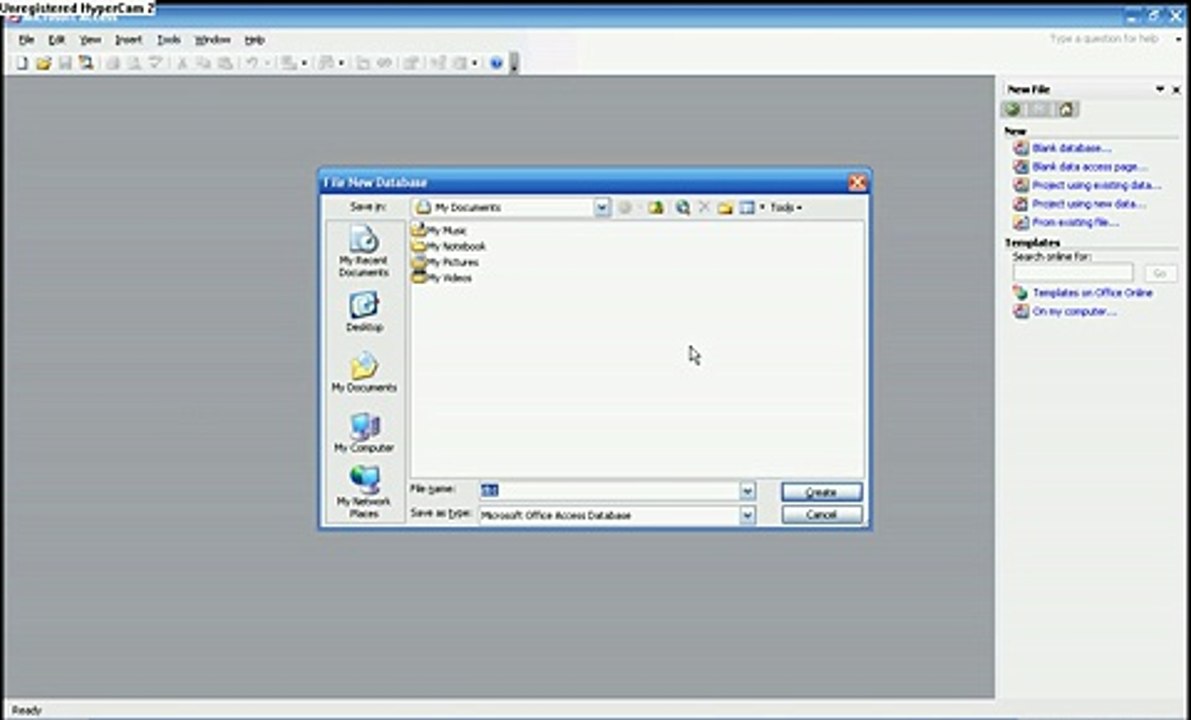The image size is (1191, 720).
Task: Close the New File task pane
Action: click(x=1177, y=90)
